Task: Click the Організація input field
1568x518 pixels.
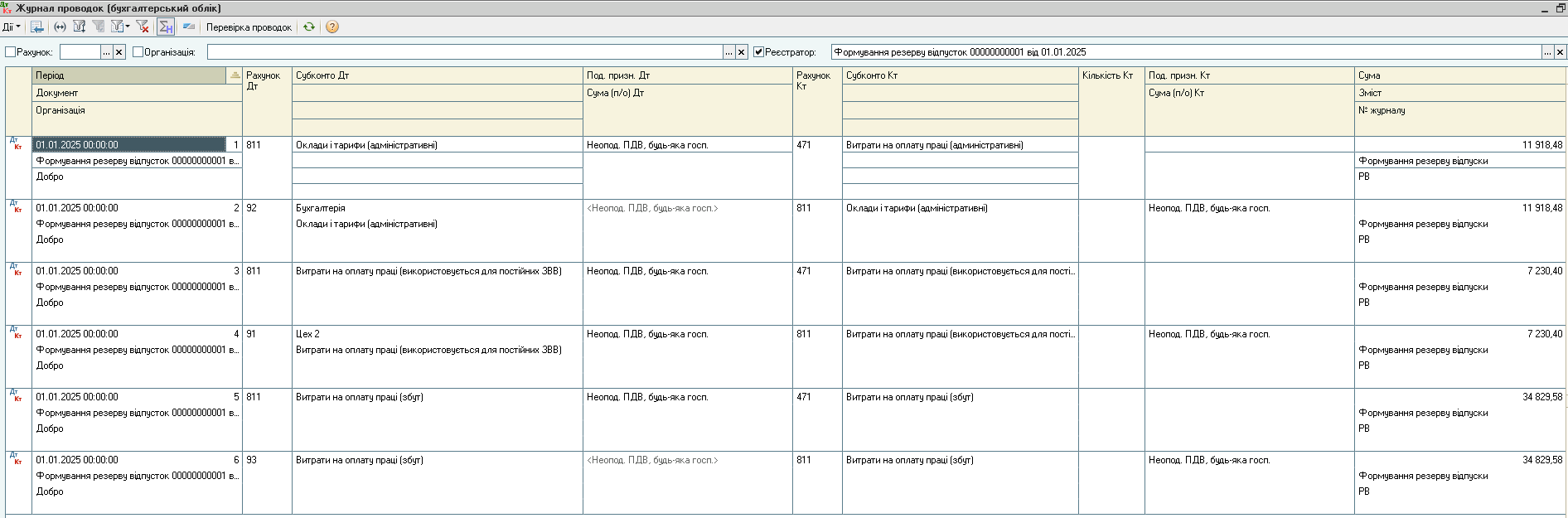Action: (465, 52)
